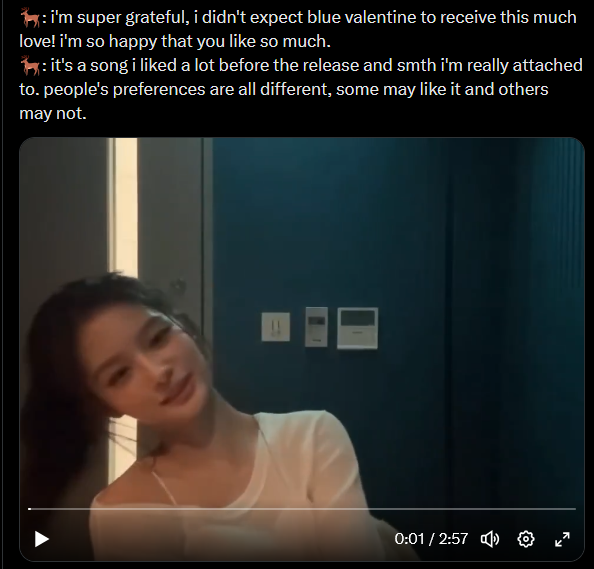Screen dimensions: 594x569
Task: Click the "love! i'm so happy" text line
Action: pos(175,41)
